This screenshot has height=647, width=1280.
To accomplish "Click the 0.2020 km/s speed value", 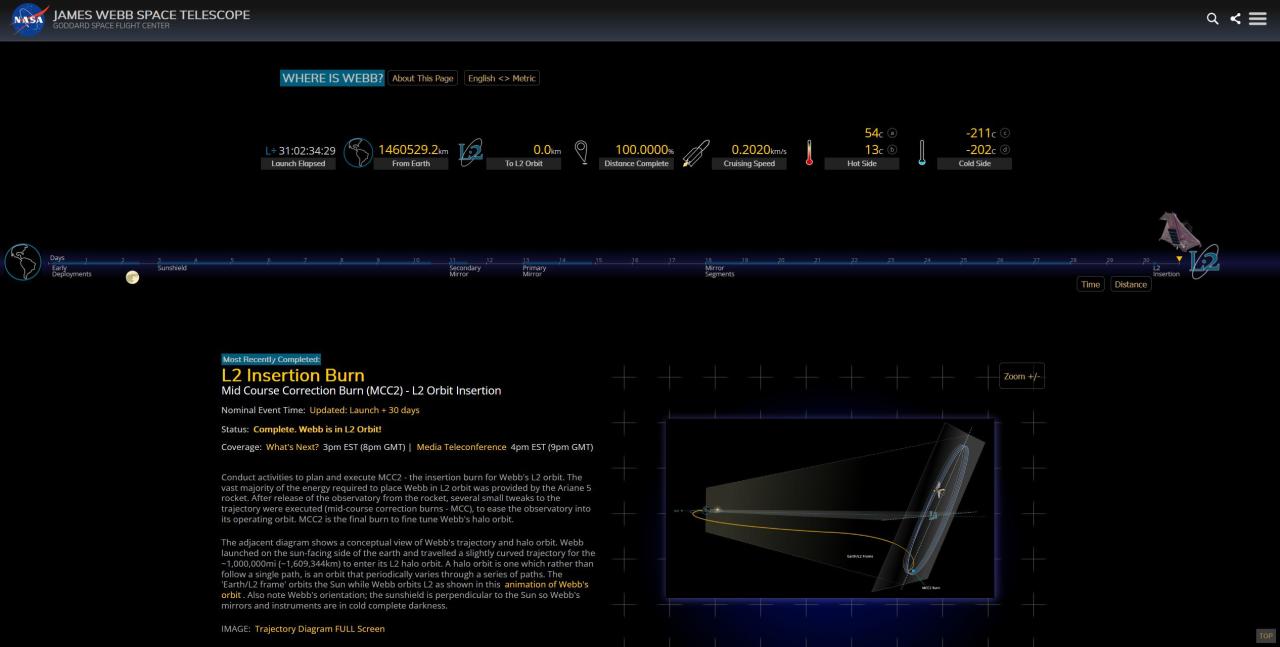I will coord(759,150).
